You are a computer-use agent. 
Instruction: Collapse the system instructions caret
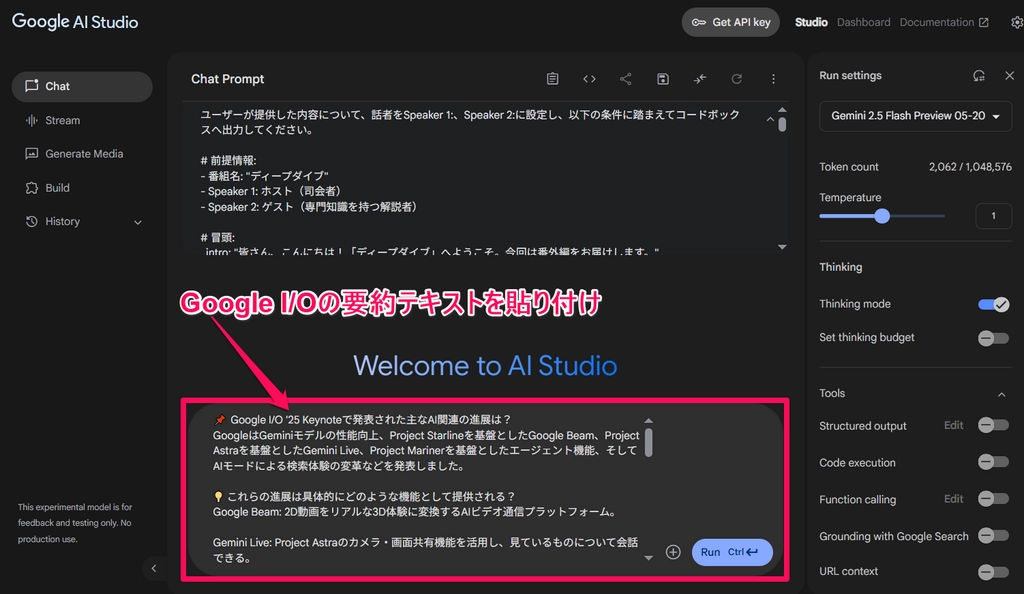[x=770, y=119]
